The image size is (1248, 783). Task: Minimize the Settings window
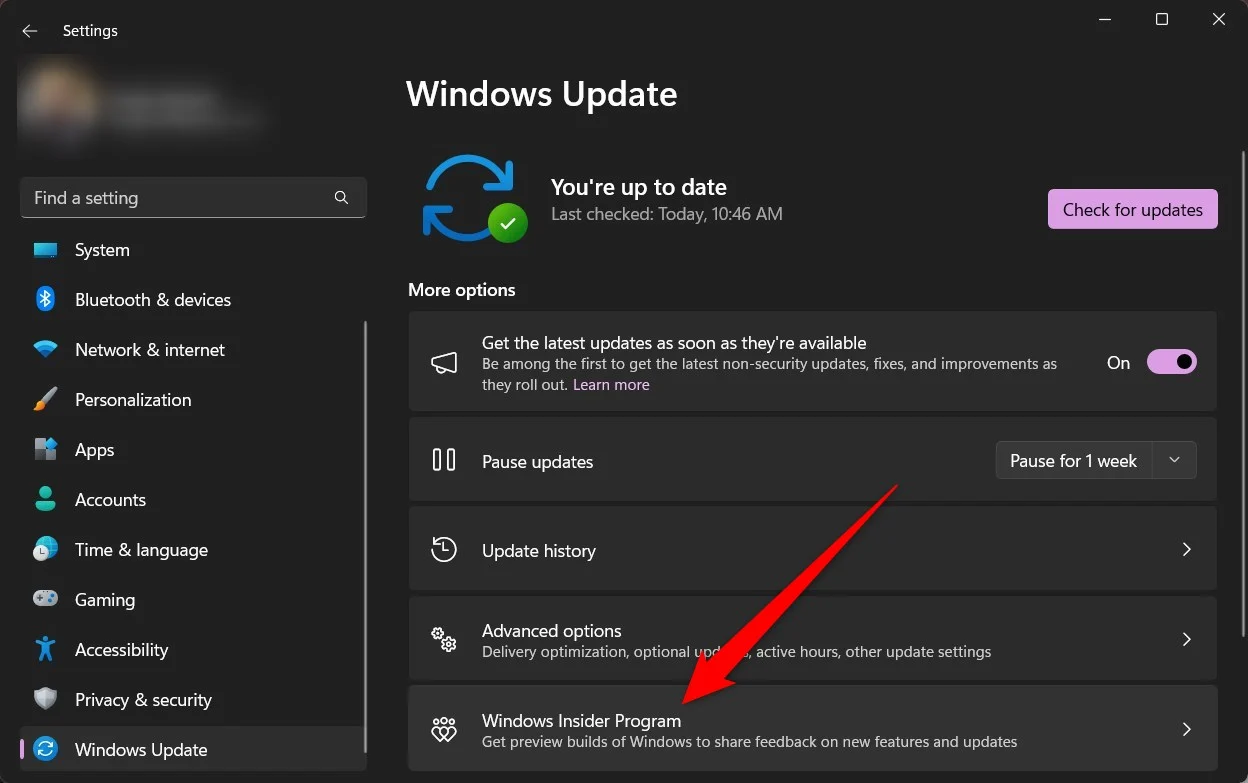coord(1105,20)
